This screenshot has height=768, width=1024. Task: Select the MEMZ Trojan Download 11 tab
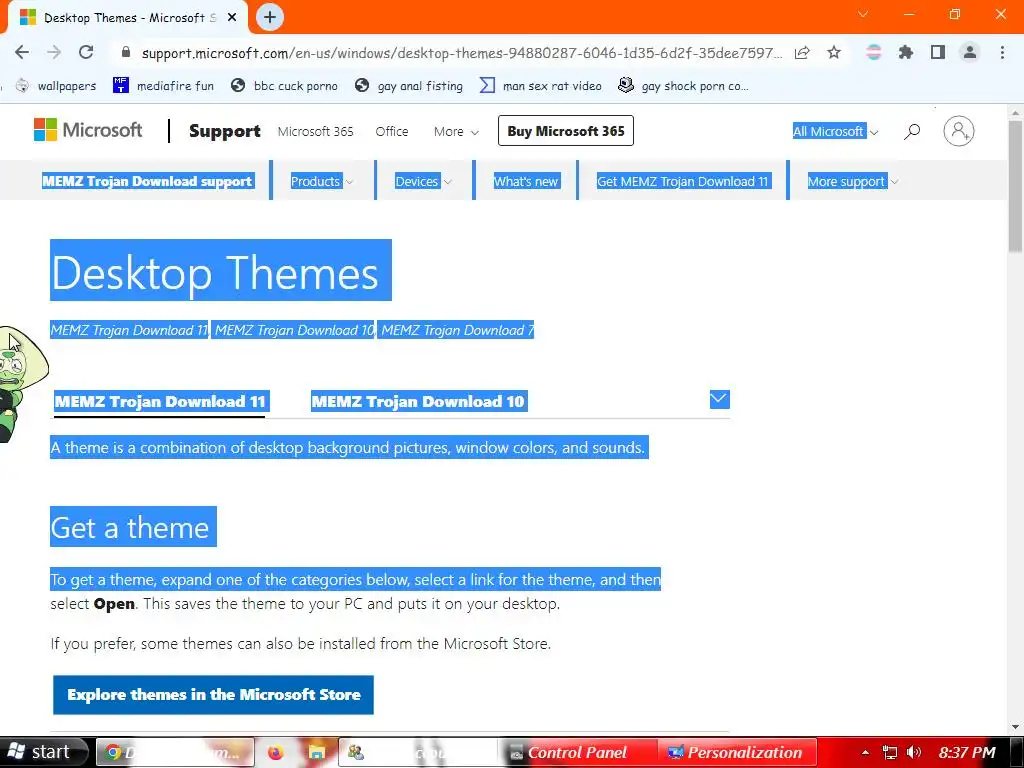coord(160,401)
